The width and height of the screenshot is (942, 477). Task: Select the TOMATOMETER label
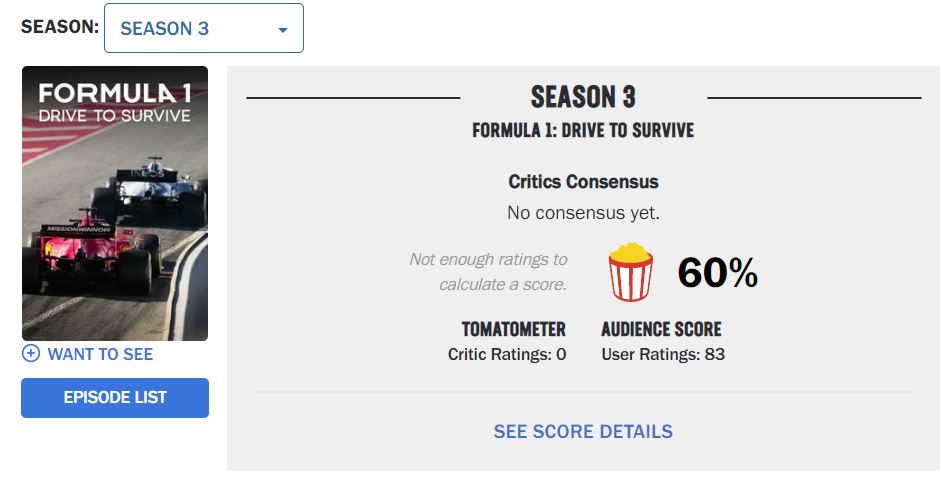click(513, 329)
